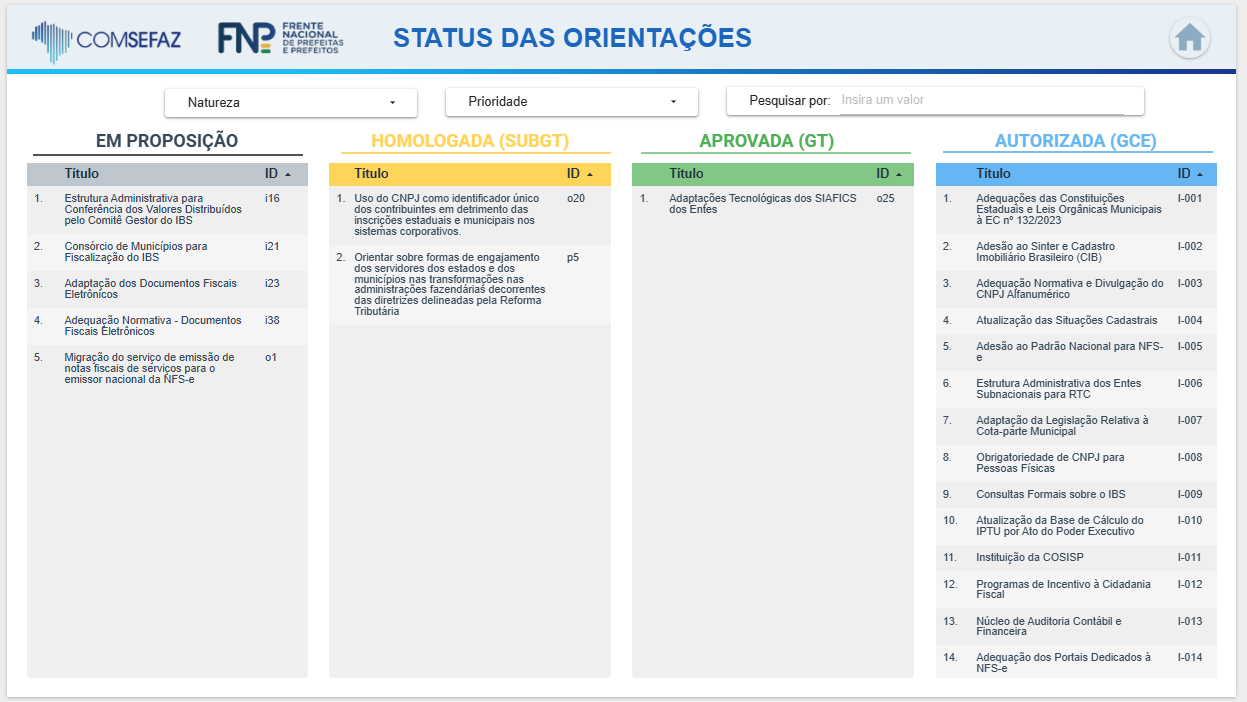Open the Natureza dropdown filter

[x=291, y=102]
